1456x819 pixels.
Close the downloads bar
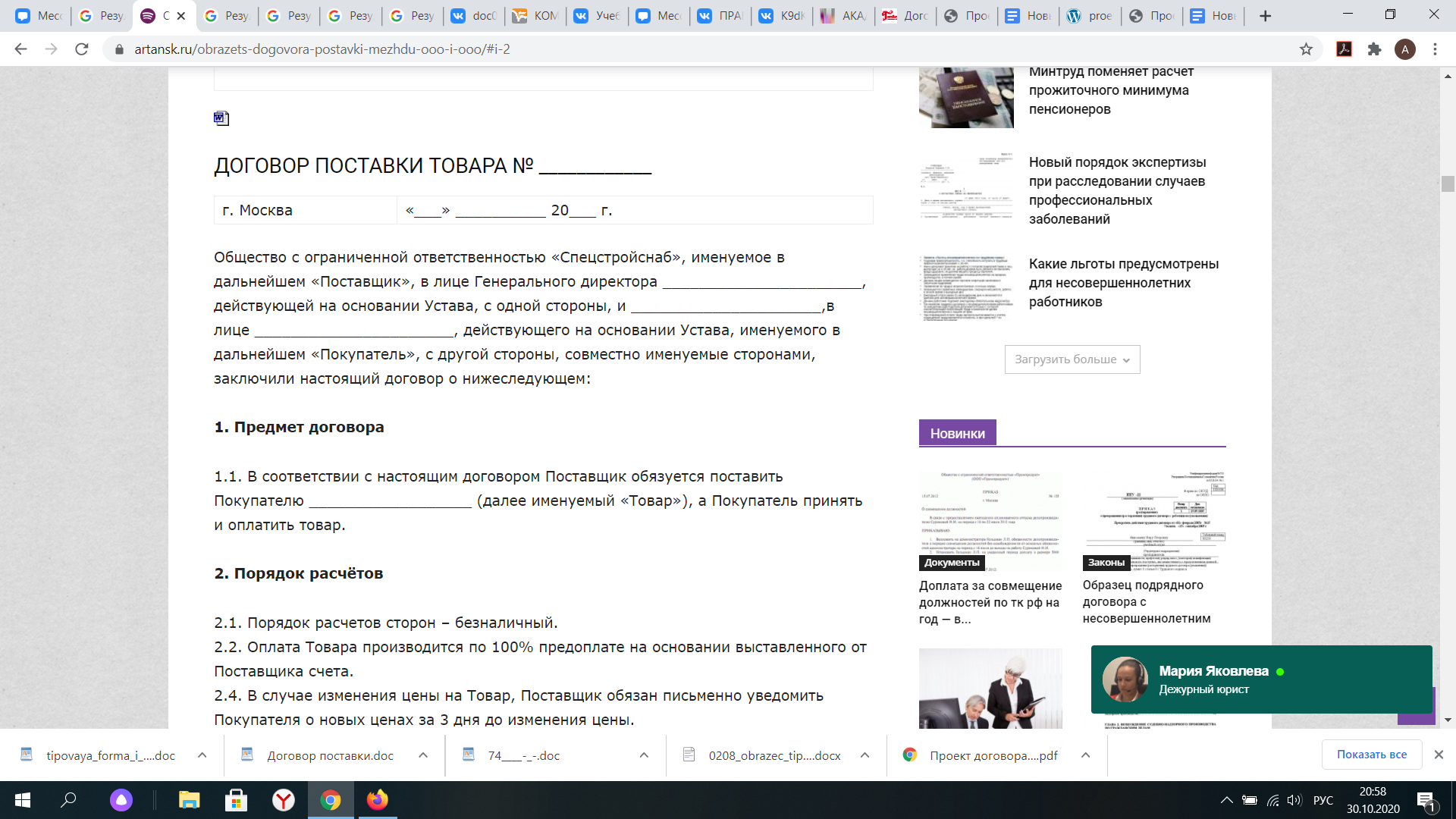pyautogui.click(x=1439, y=755)
